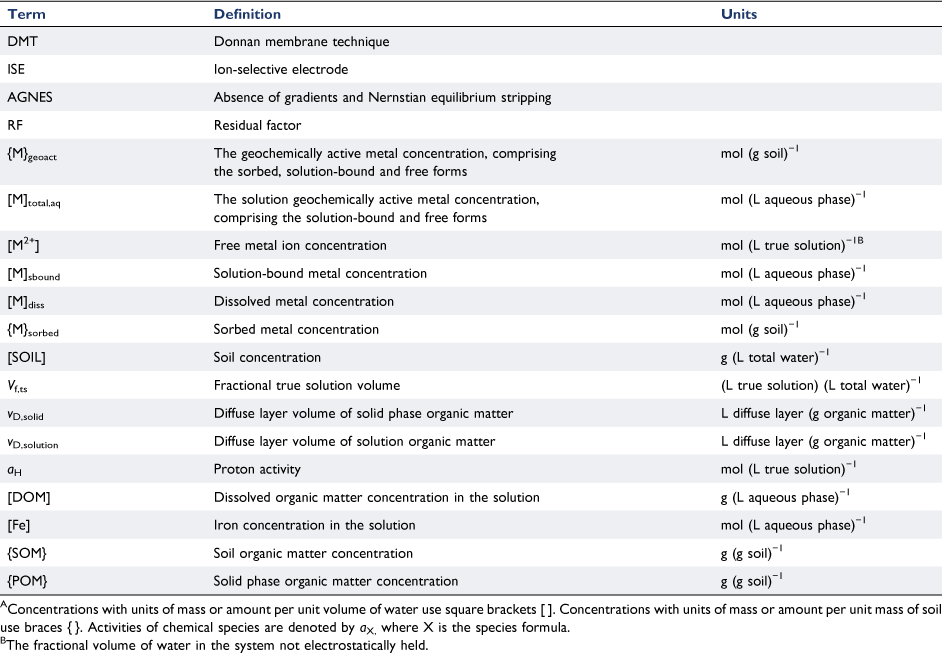
Task: Click Dissolved metal concentration definition
Action: pyautogui.click(x=303, y=301)
